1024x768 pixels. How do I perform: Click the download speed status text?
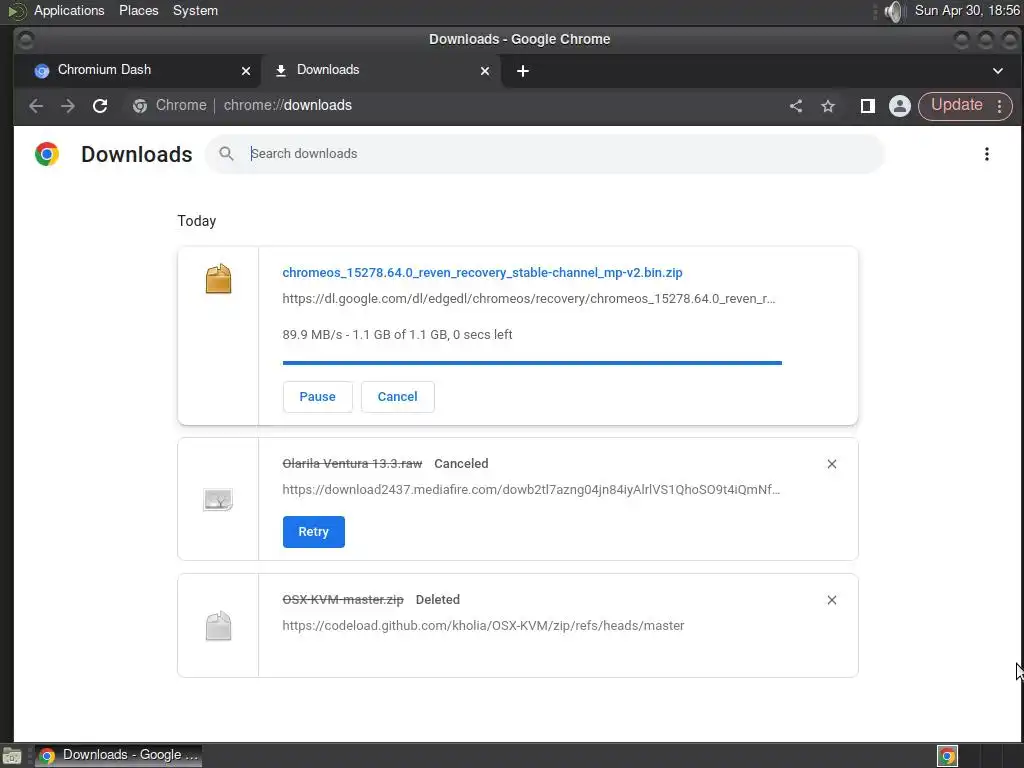(397, 334)
